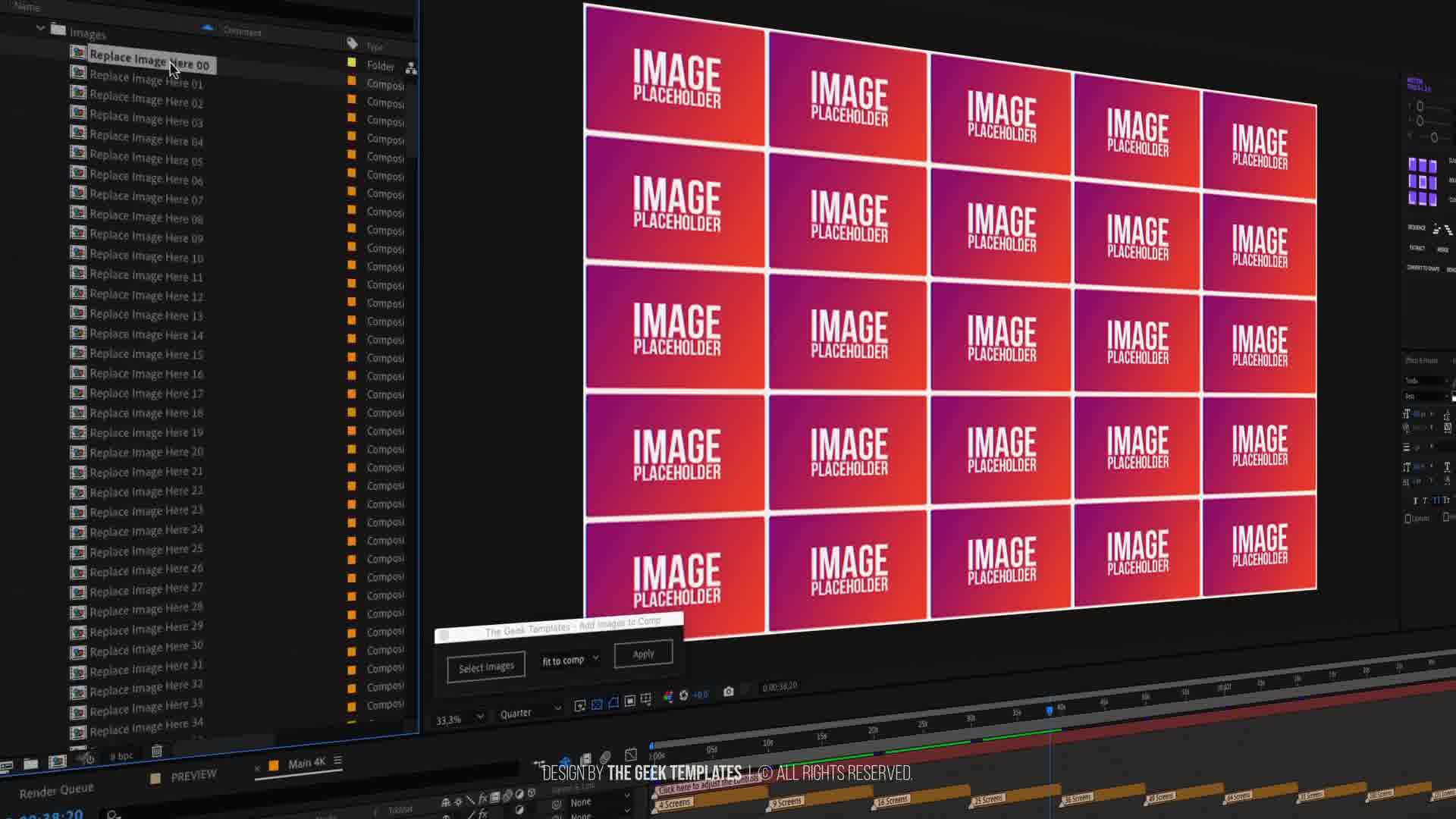The height and width of the screenshot is (819, 1456).
Task: Click first image placeholder in top-left of viewer
Action: pyautogui.click(x=676, y=77)
